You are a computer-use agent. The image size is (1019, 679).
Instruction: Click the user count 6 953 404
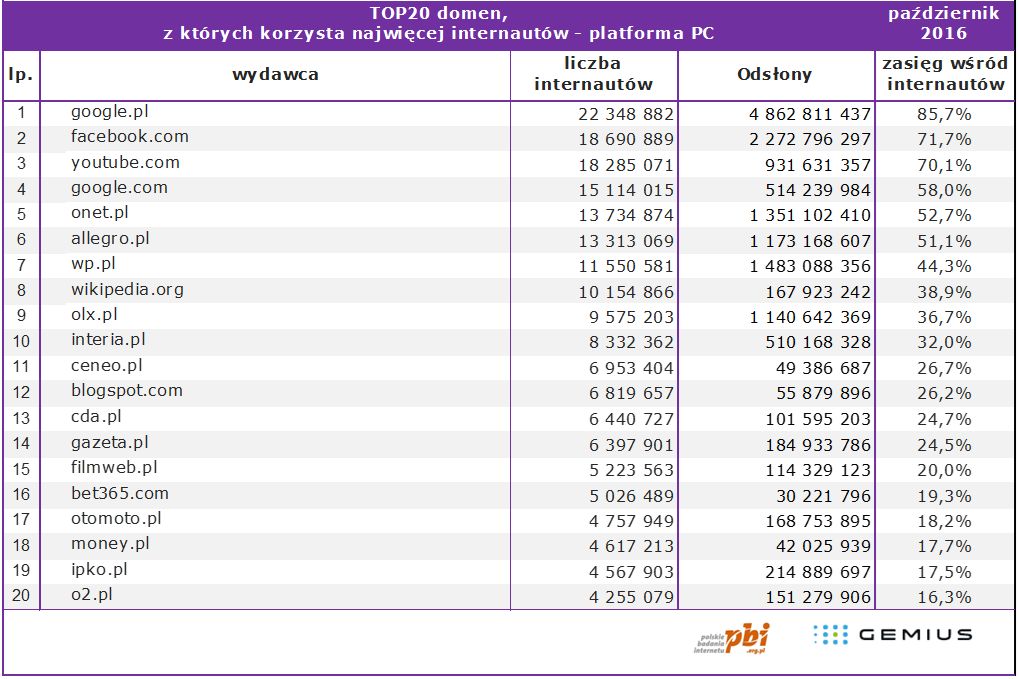[632, 368]
